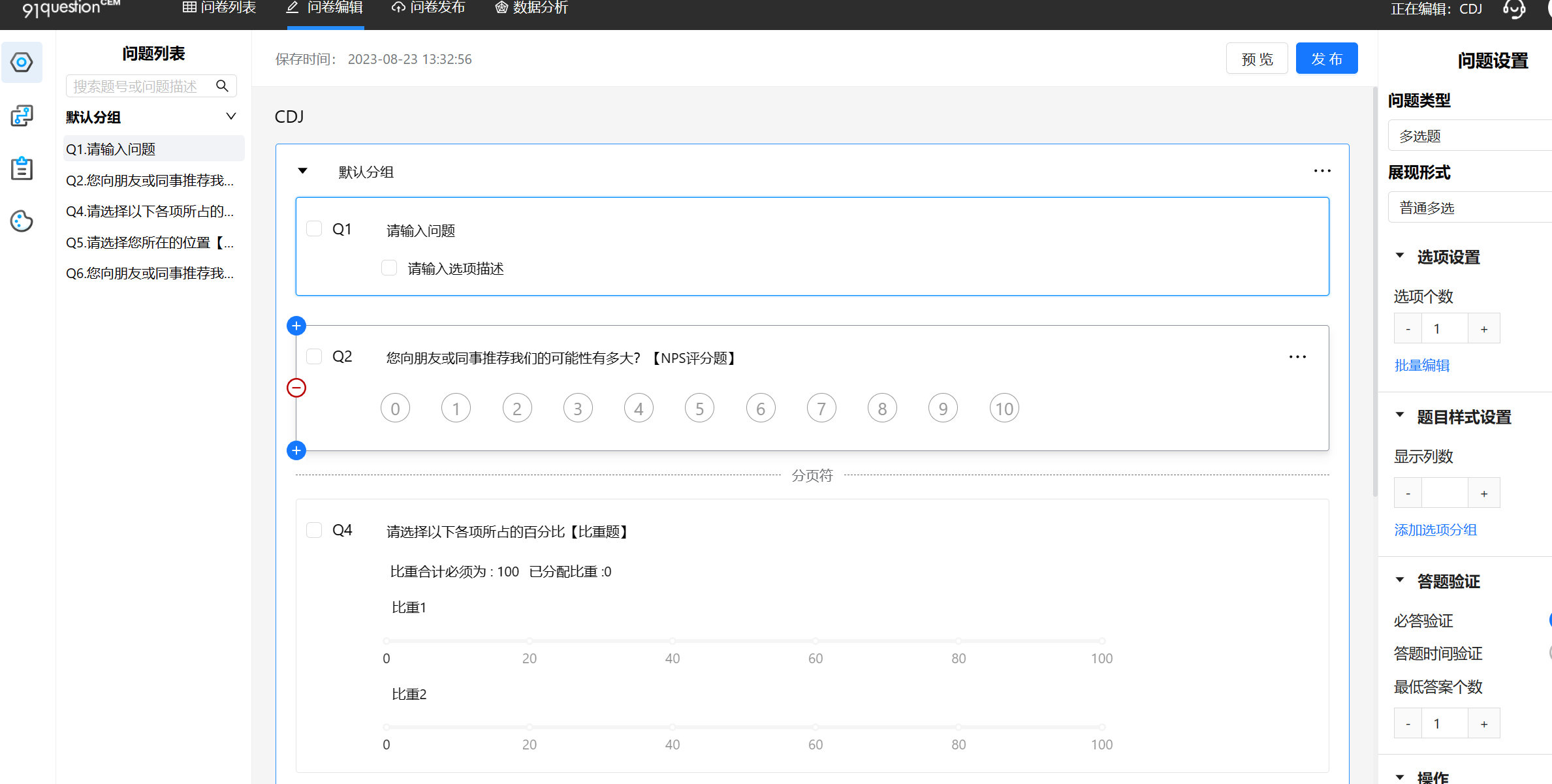Select NPS score circle 7
Screen dimensions: 1552x784
click(x=821, y=409)
